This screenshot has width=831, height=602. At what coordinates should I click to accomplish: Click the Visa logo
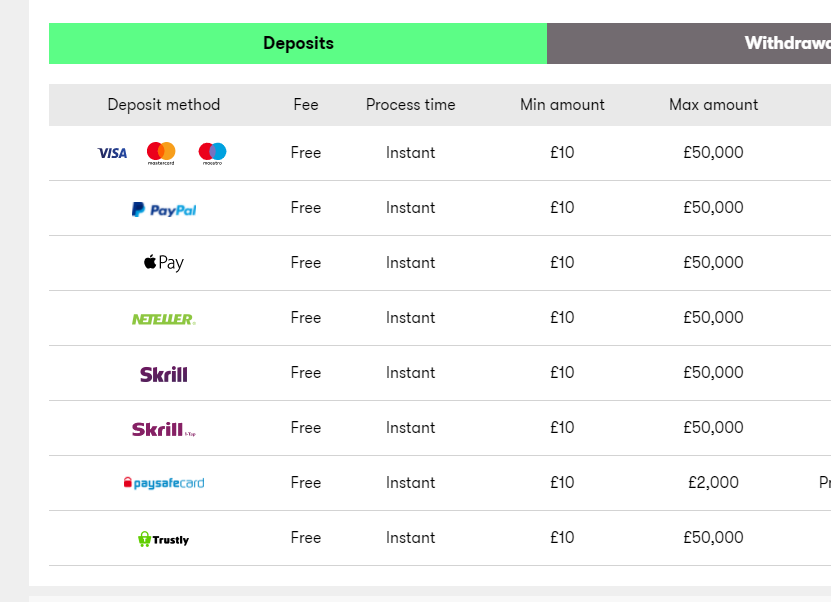tap(112, 153)
